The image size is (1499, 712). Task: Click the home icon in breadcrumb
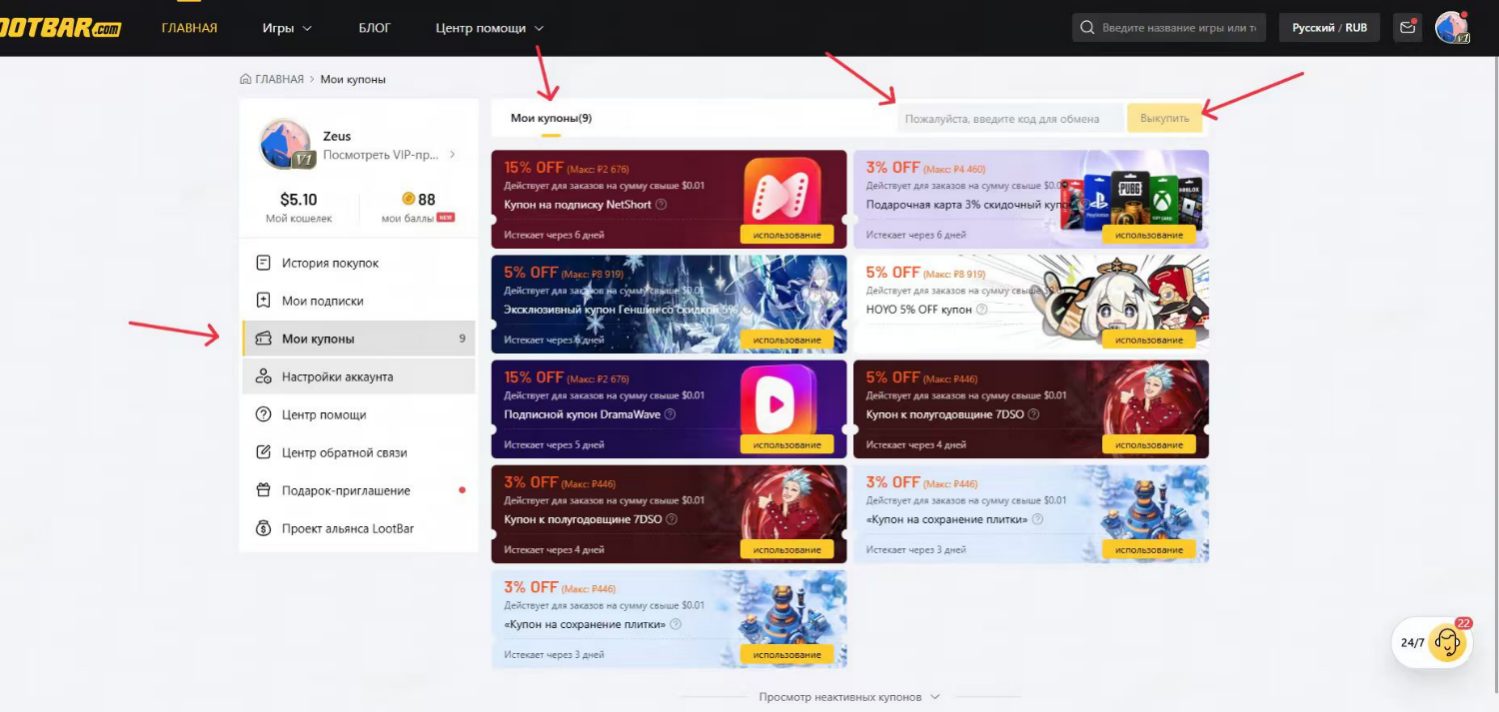[246, 79]
